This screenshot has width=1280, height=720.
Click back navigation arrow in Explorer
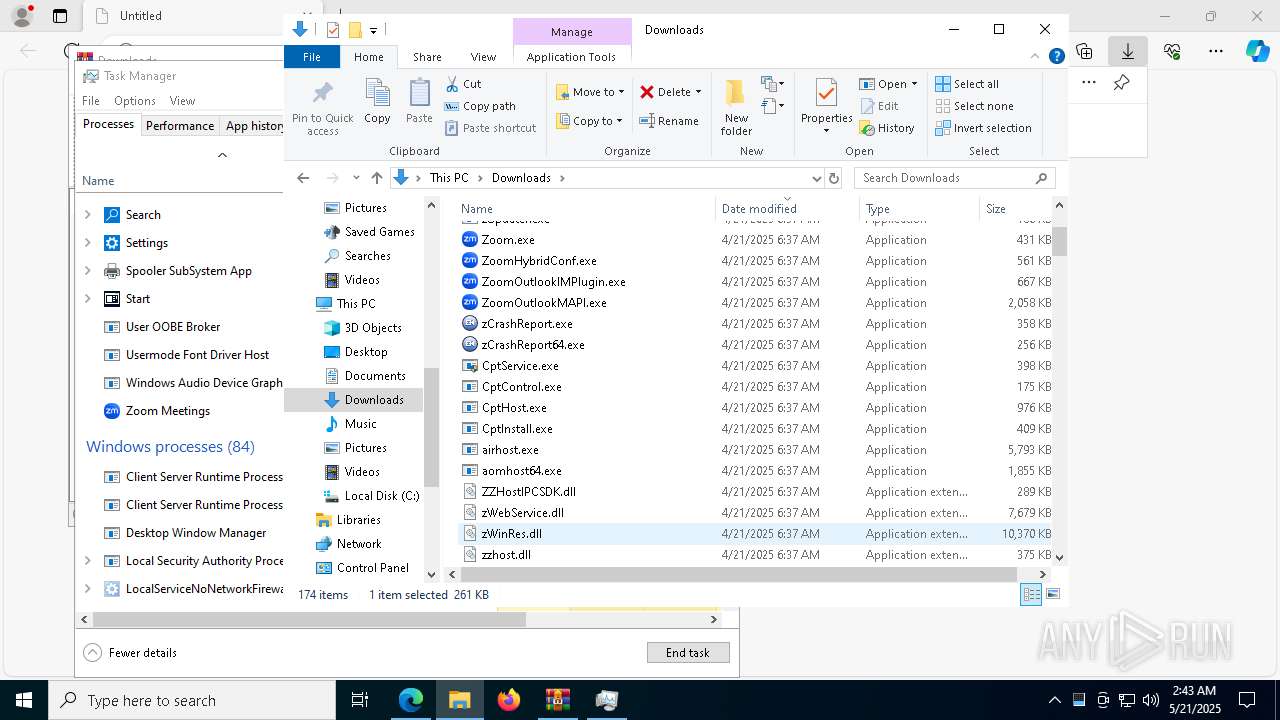303,178
